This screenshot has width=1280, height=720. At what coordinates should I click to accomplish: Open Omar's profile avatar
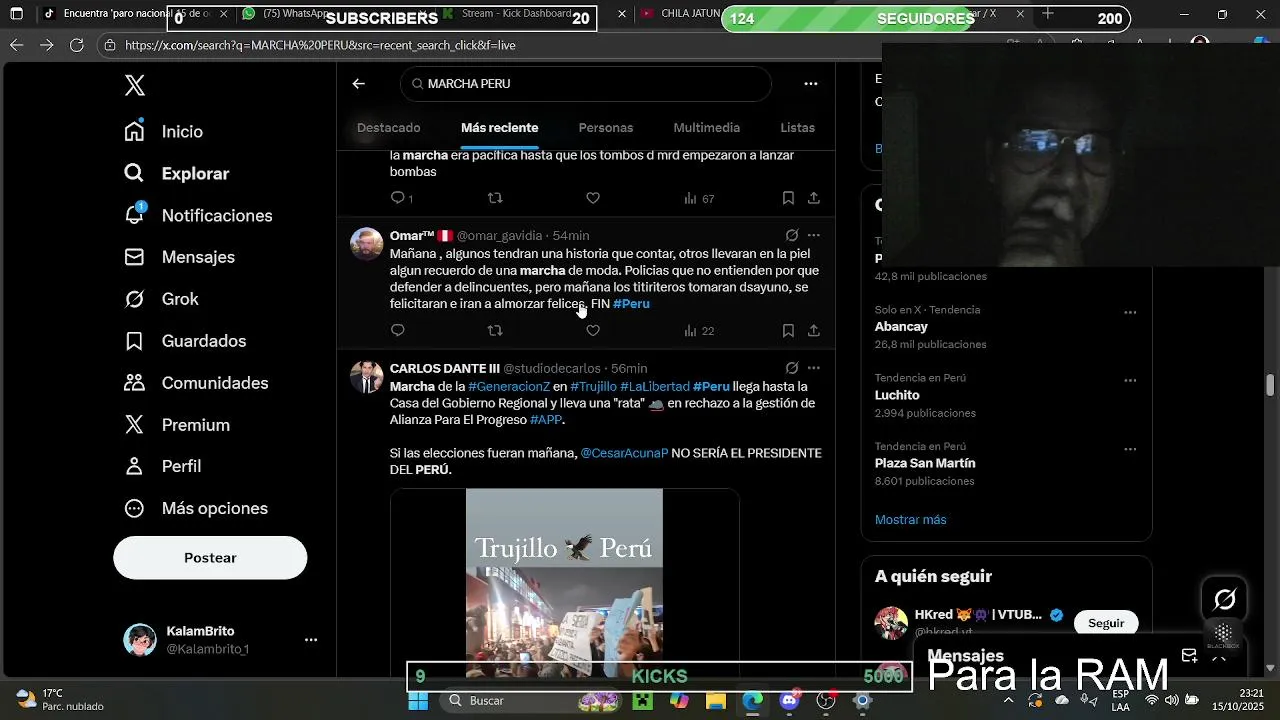tap(367, 245)
